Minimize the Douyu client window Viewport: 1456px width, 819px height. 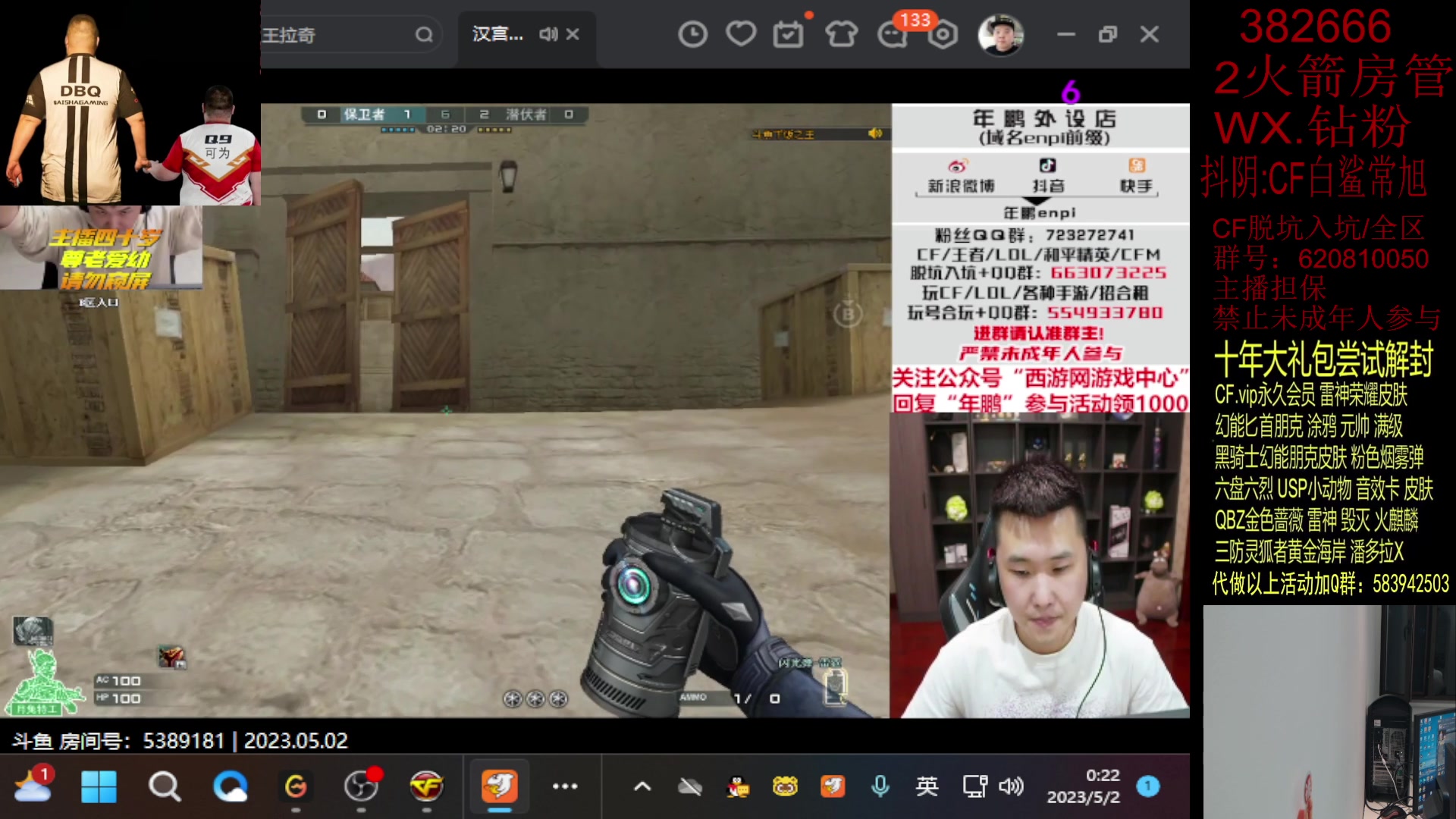click(x=1066, y=34)
